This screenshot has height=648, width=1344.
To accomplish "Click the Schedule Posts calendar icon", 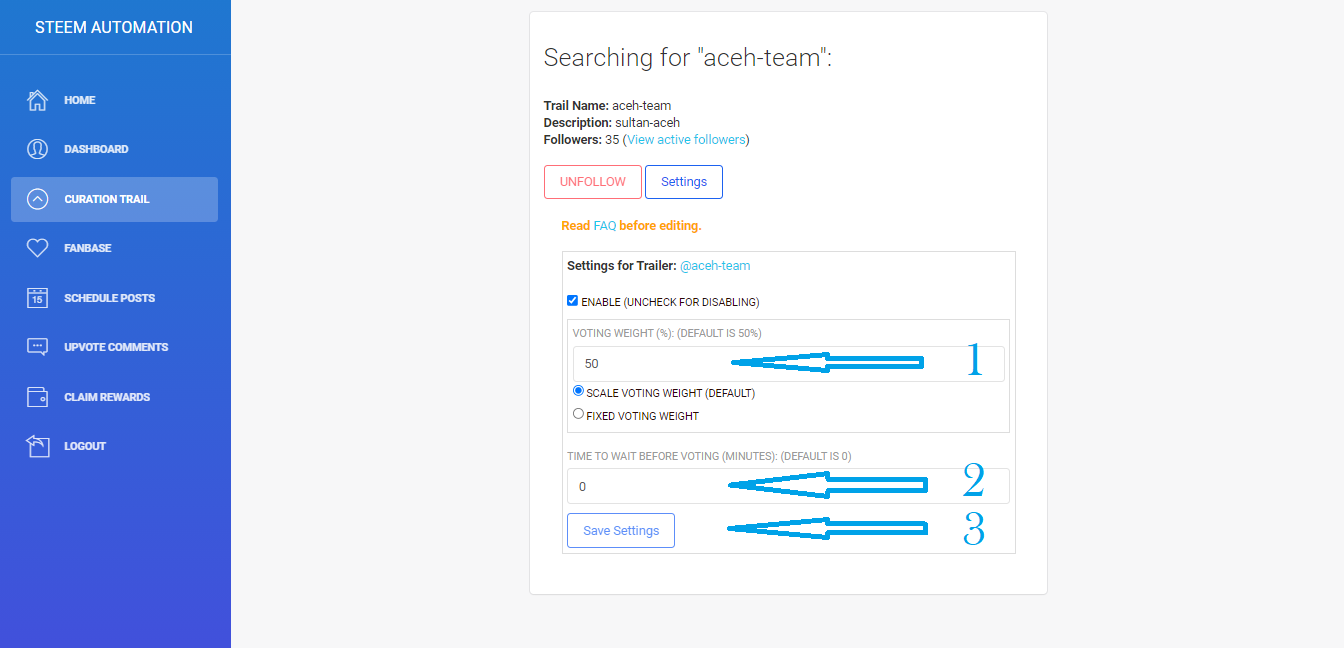I will coord(37,298).
